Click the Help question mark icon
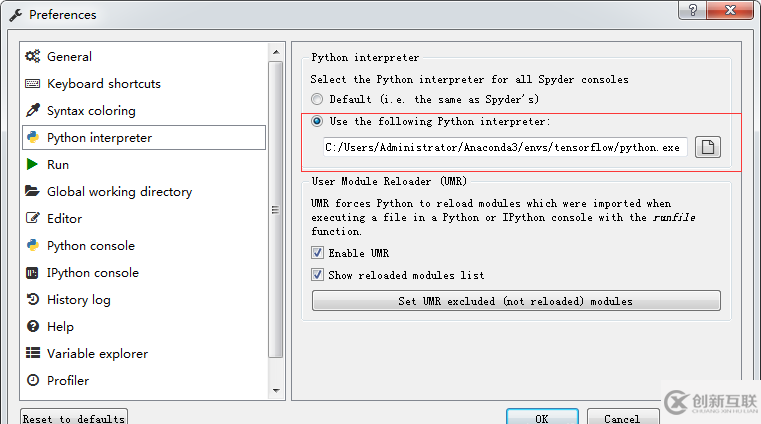The width and height of the screenshot is (761, 424). [33, 326]
